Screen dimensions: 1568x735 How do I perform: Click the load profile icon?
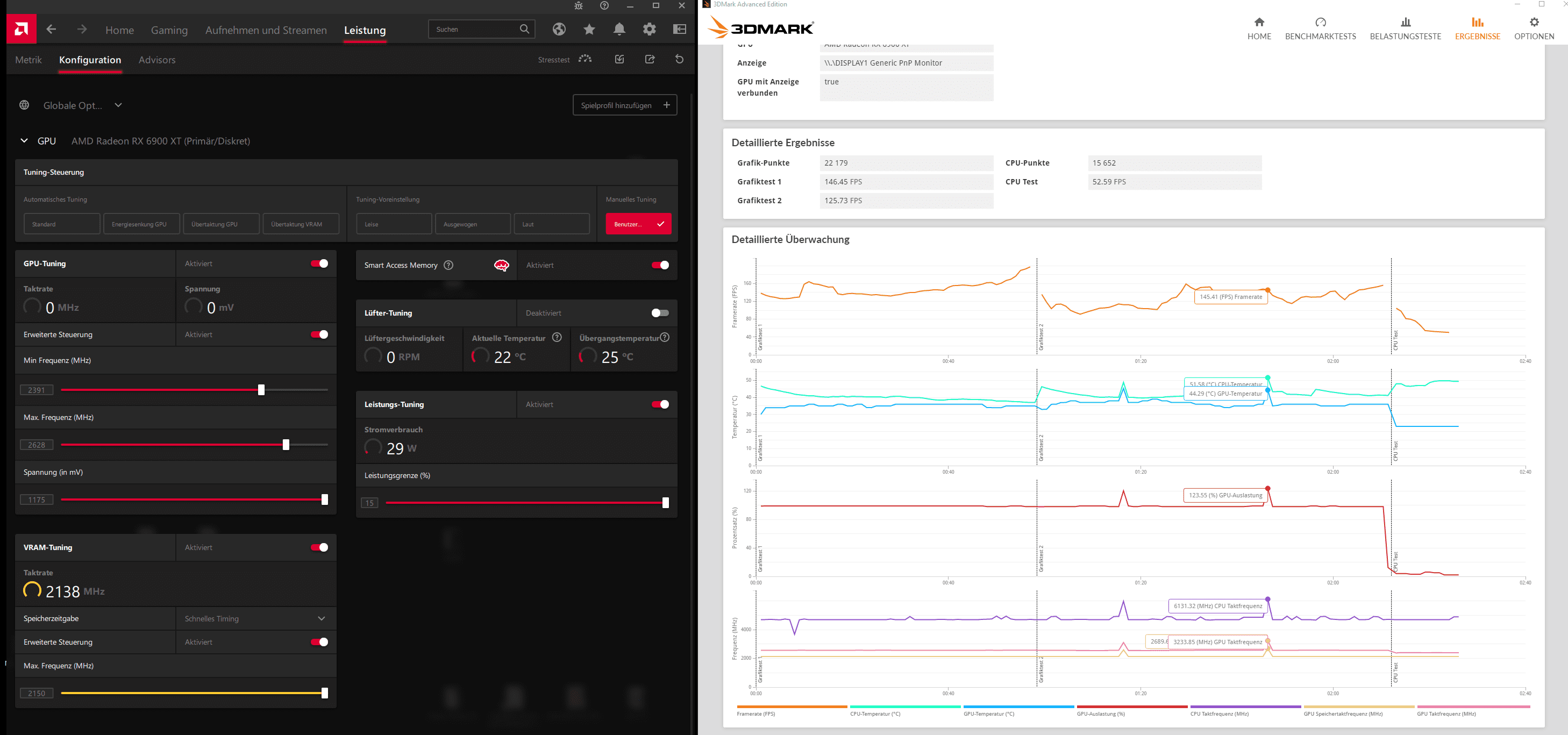(619, 59)
